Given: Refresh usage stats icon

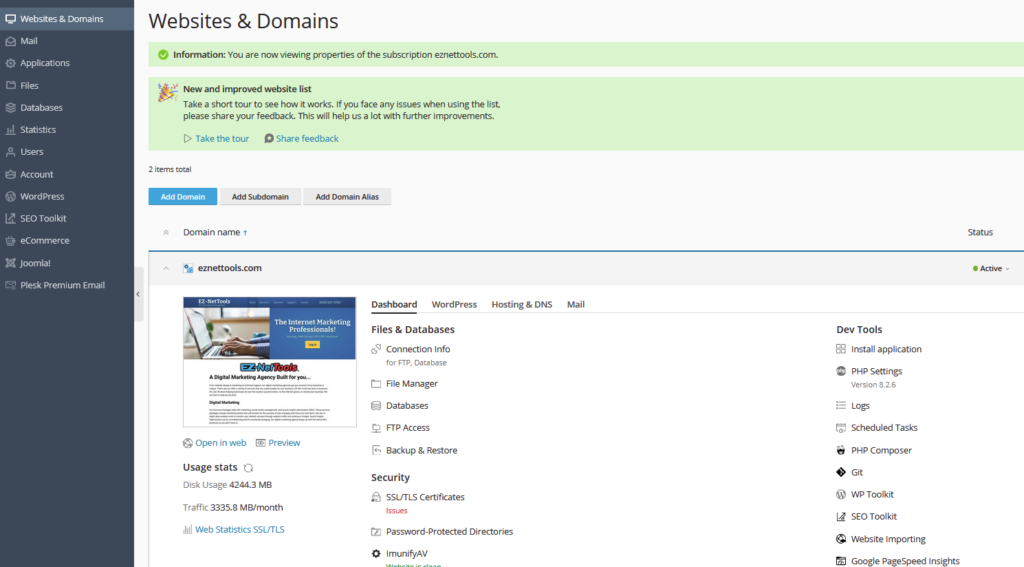Looking at the screenshot, I should click(248, 468).
